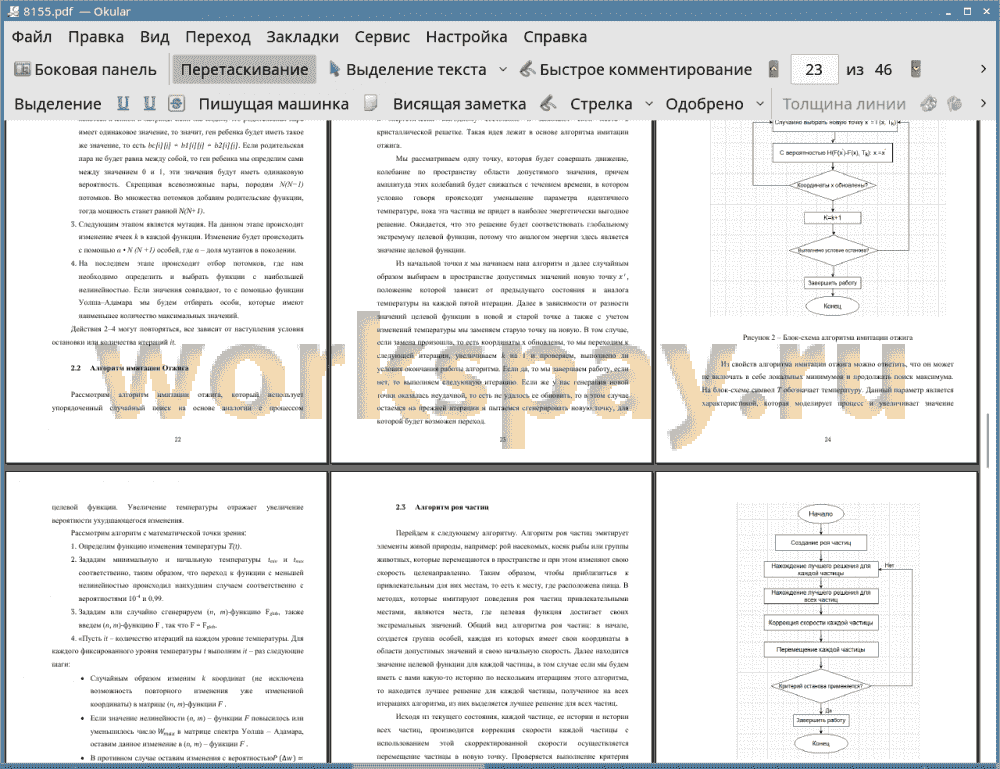The width and height of the screenshot is (1000, 769).
Task: Click the 'Завершить работу' box on page 24
Action: tap(832, 282)
